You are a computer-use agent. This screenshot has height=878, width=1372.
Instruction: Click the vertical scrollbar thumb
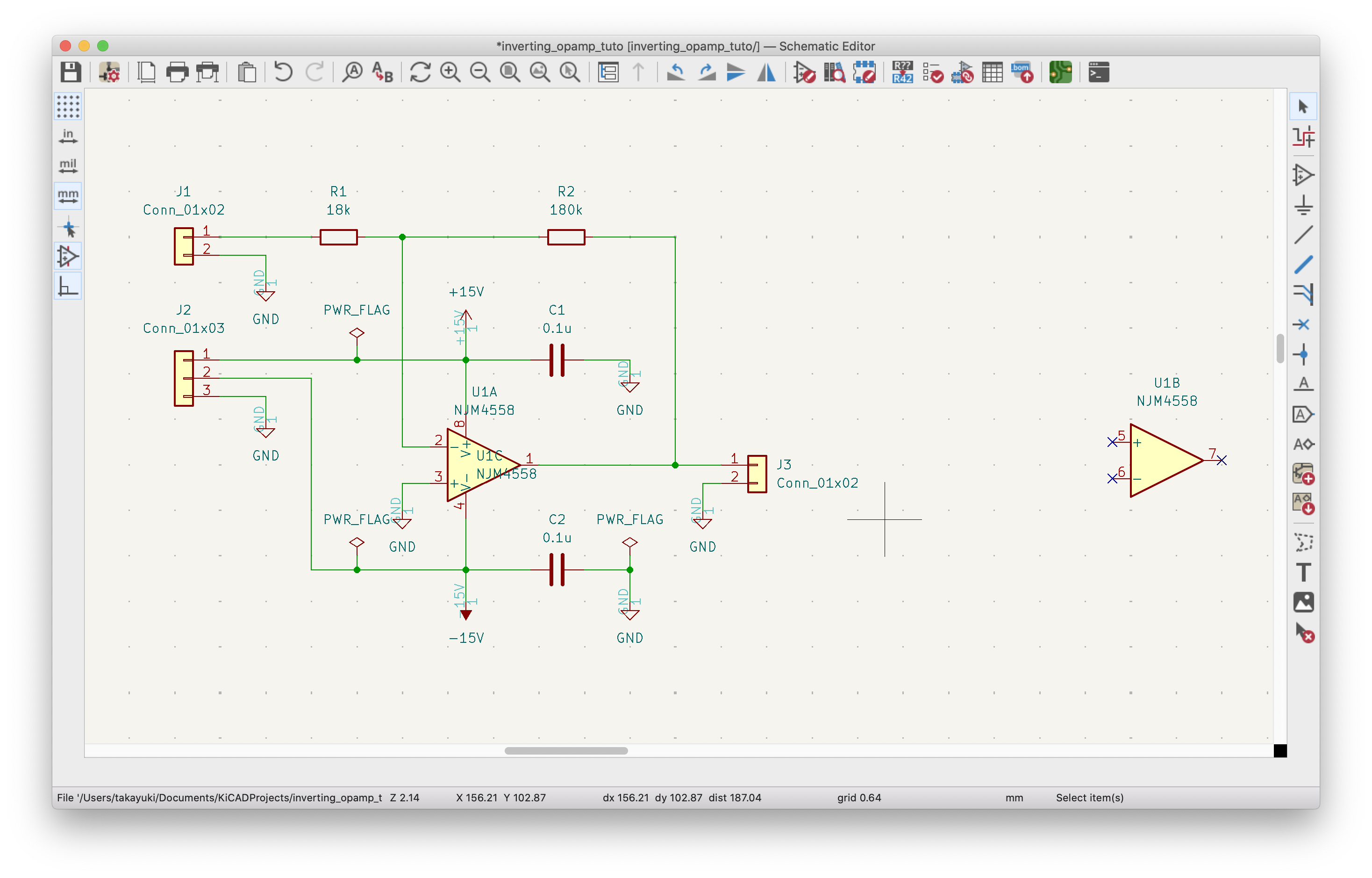pyautogui.click(x=1279, y=348)
